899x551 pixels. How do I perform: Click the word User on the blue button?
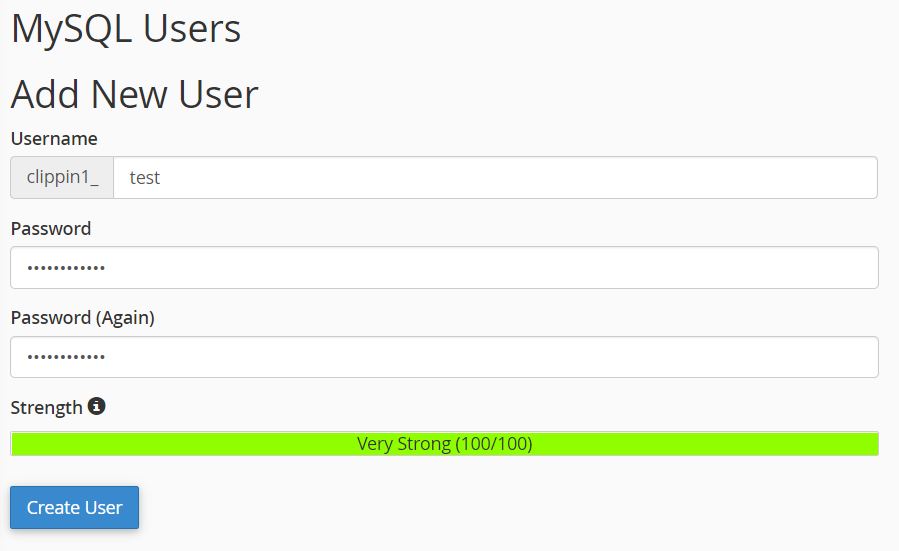(x=104, y=507)
